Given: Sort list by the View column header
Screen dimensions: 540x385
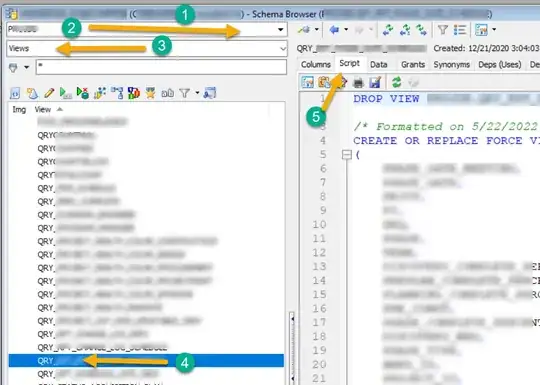Looking at the screenshot, I should tap(43, 110).
